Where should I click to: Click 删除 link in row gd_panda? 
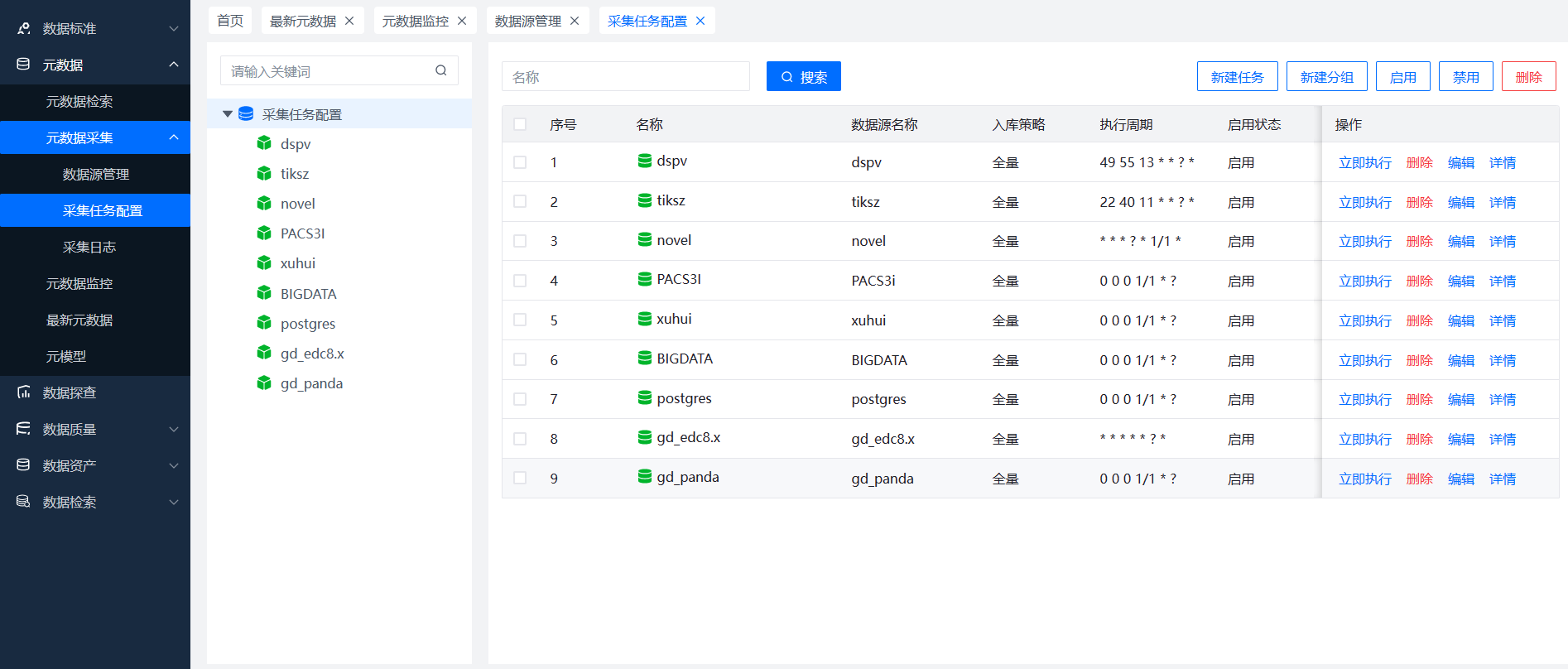coord(1420,479)
